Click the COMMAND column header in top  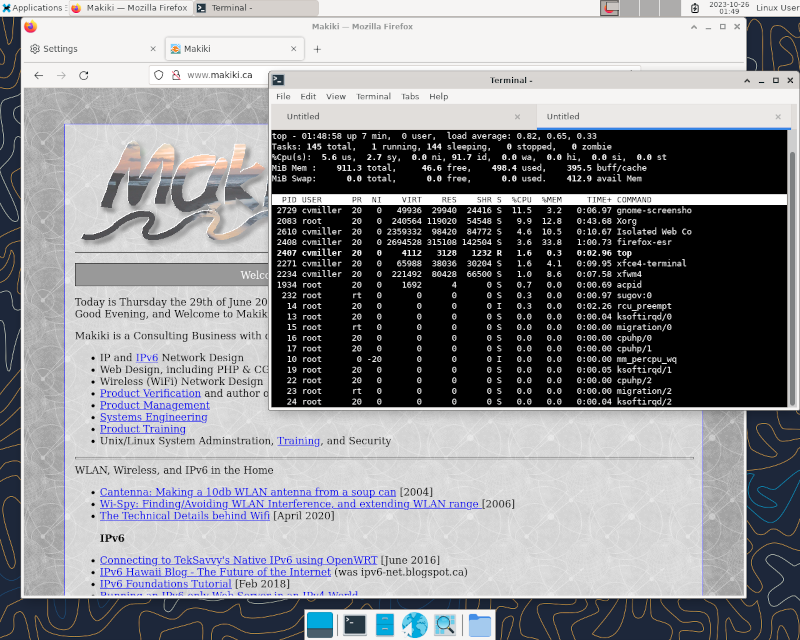coord(634,200)
